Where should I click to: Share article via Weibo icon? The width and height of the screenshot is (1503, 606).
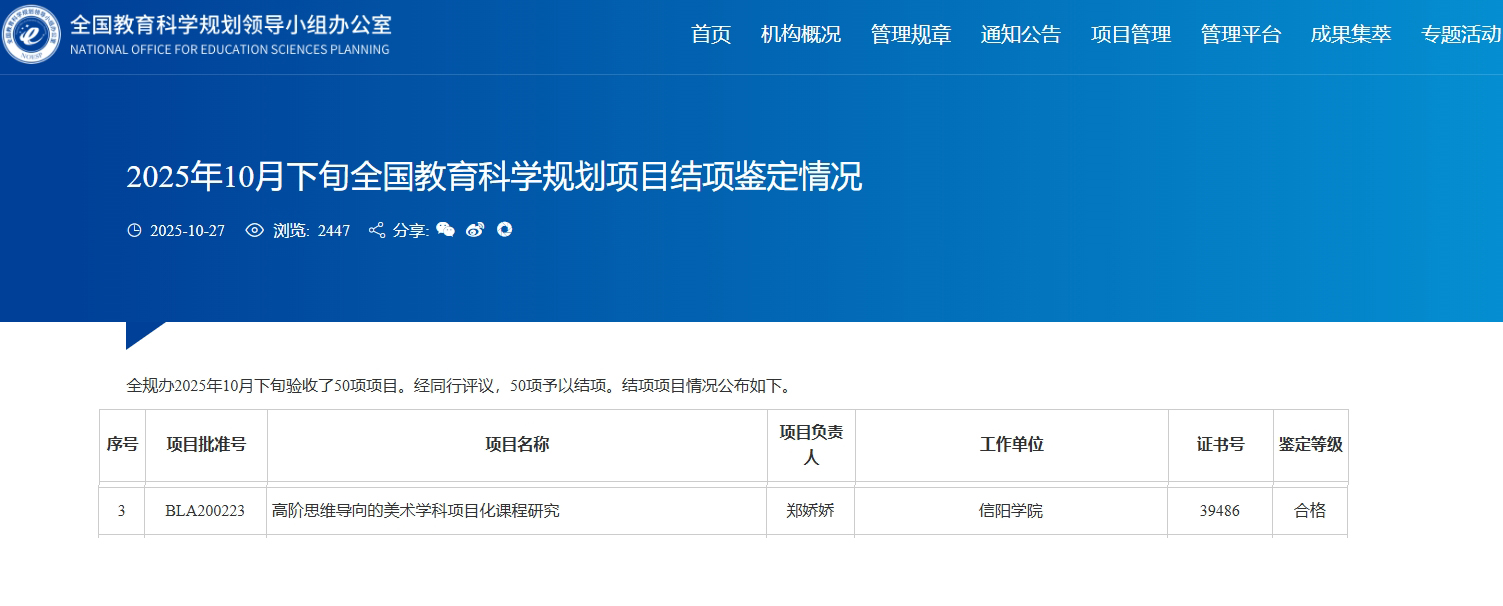pos(475,230)
